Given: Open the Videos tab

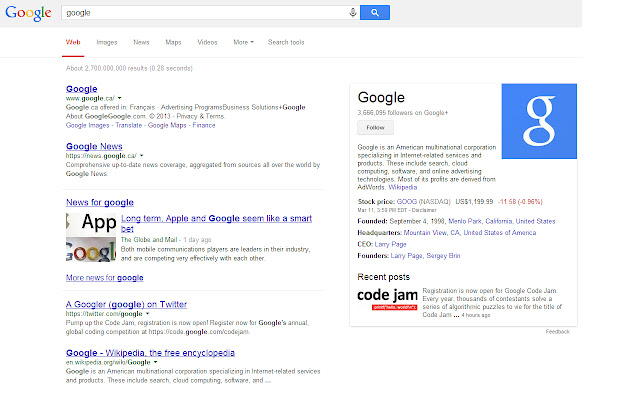Looking at the screenshot, I should [x=207, y=42].
